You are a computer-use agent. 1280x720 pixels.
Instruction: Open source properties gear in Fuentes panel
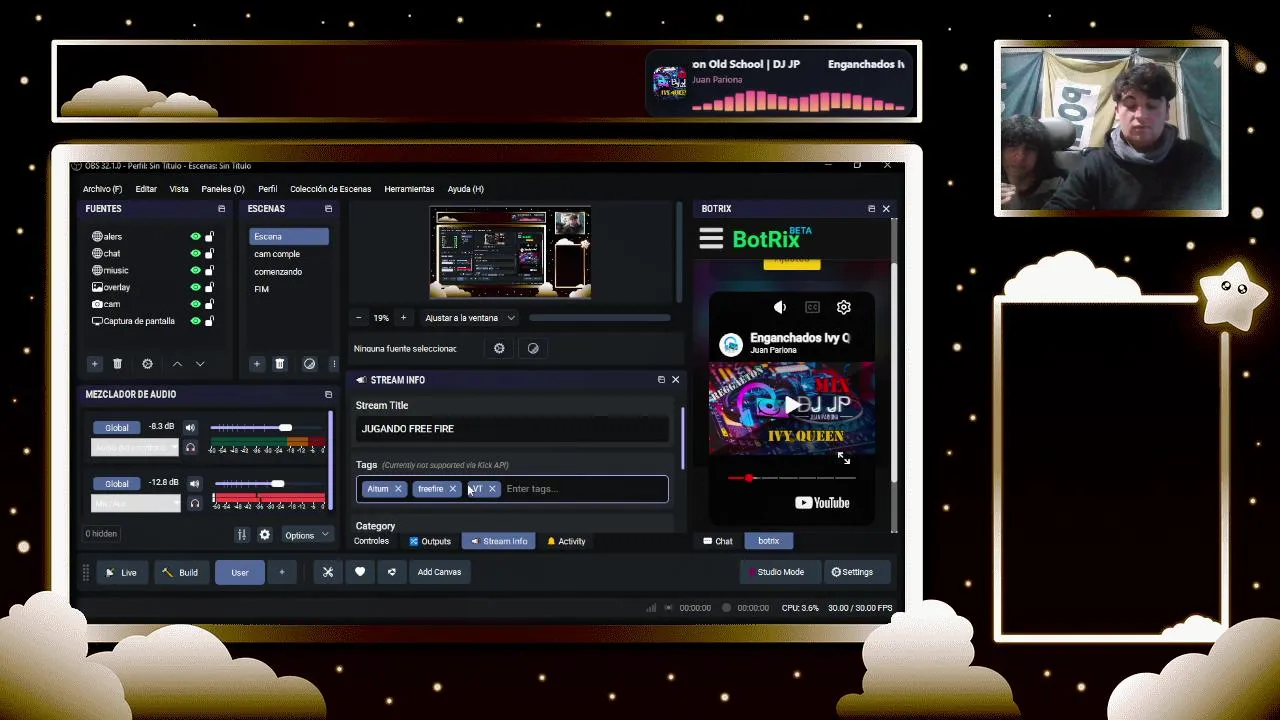[x=147, y=364]
